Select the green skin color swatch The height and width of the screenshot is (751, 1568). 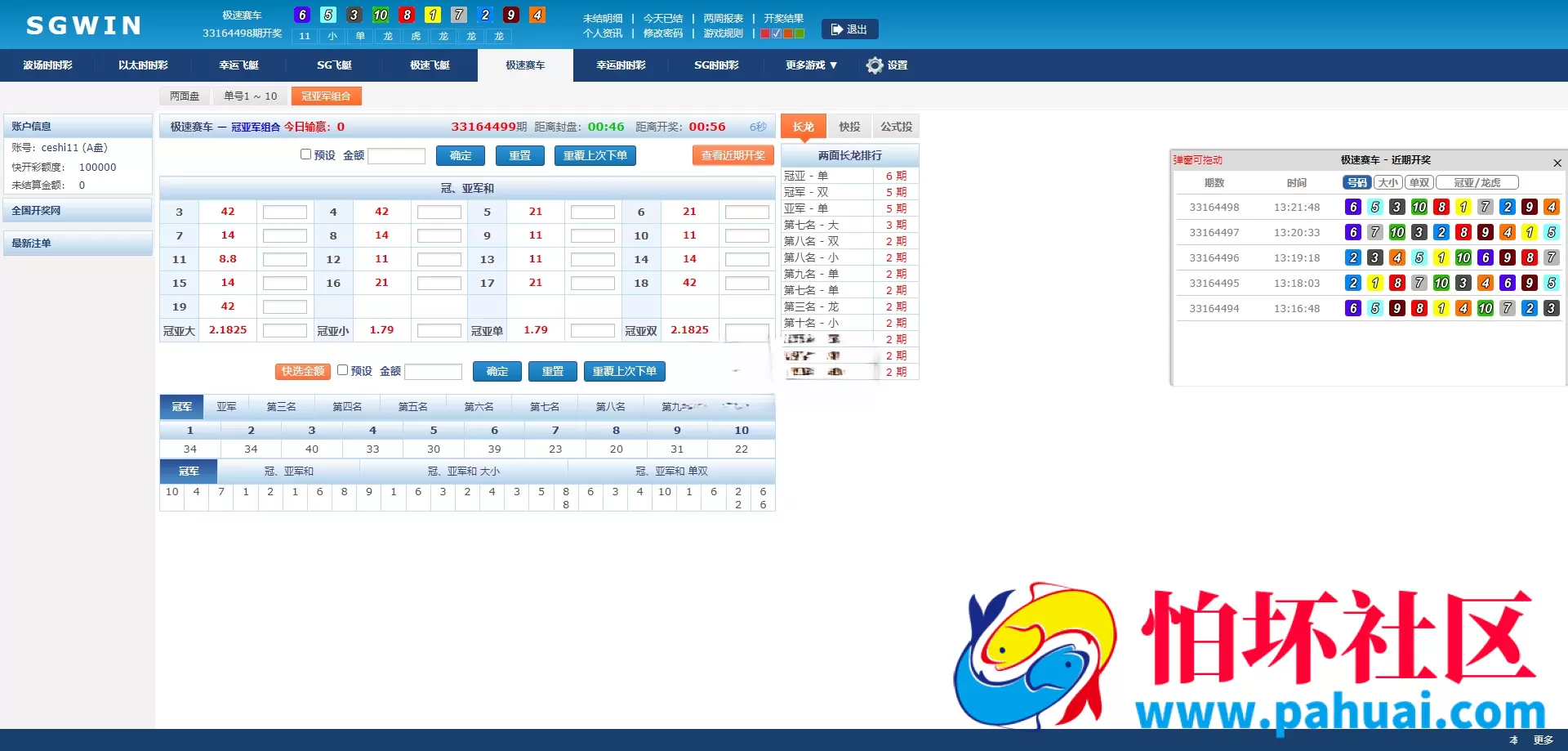pos(800,34)
